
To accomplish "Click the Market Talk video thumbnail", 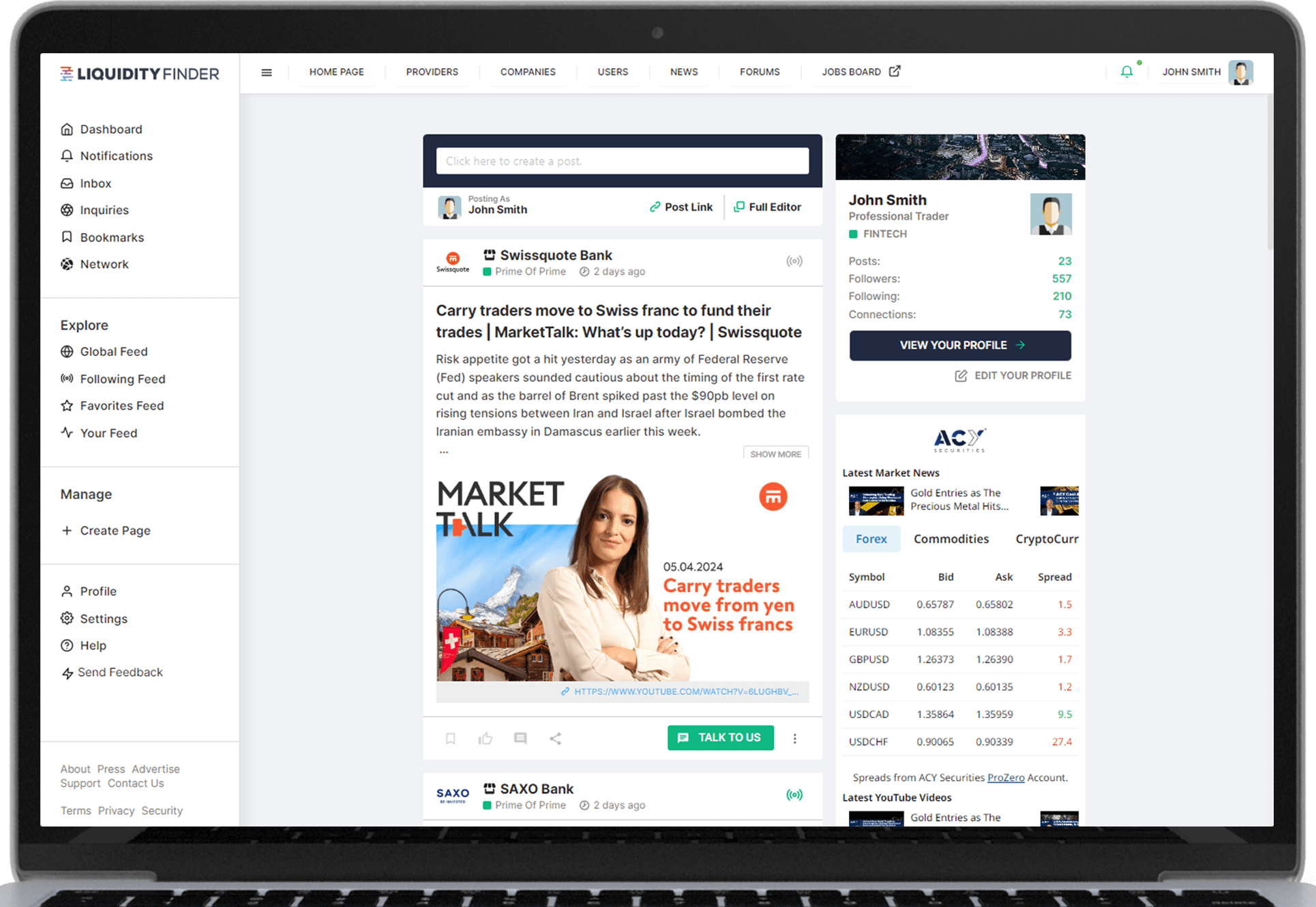I will click(623, 578).
